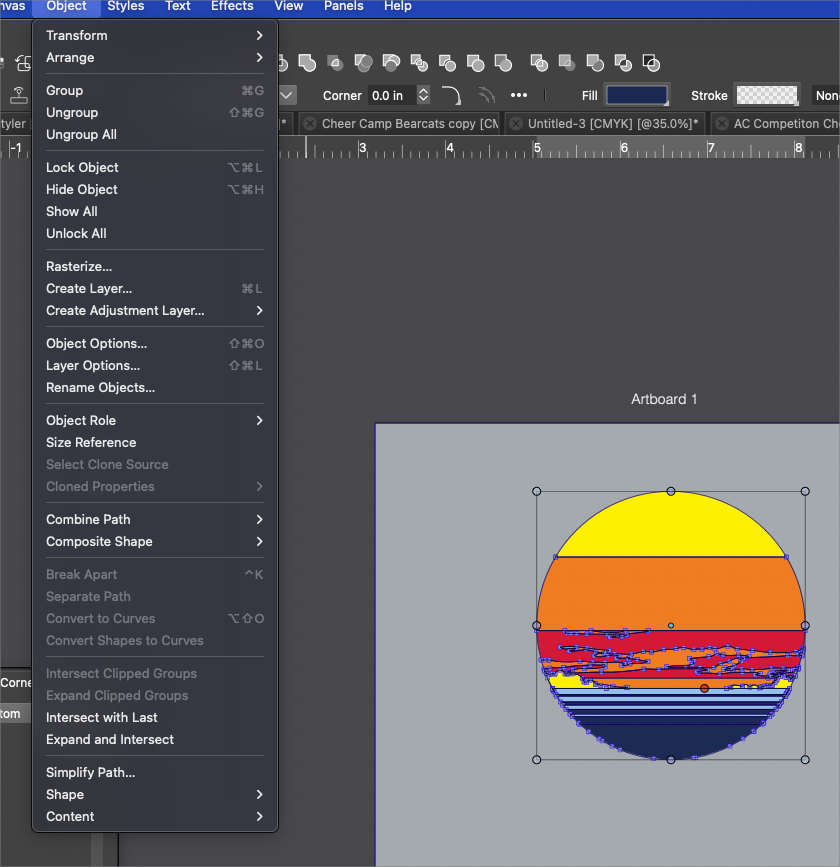Click Simplify Path... menu item
This screenshot has width=840, height=867.
[90, 773]
